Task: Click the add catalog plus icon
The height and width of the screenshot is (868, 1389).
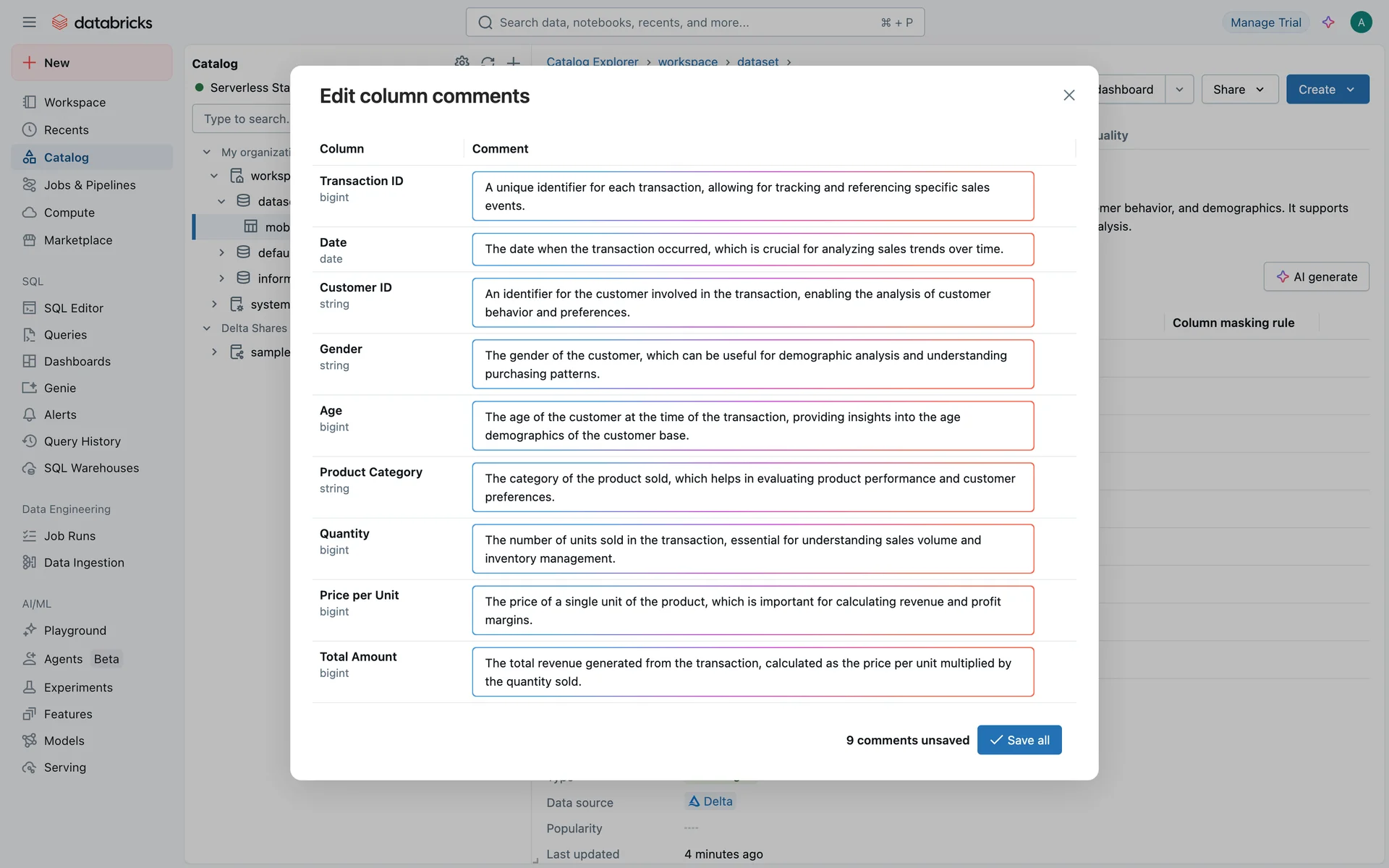Action: click(513, 62)
